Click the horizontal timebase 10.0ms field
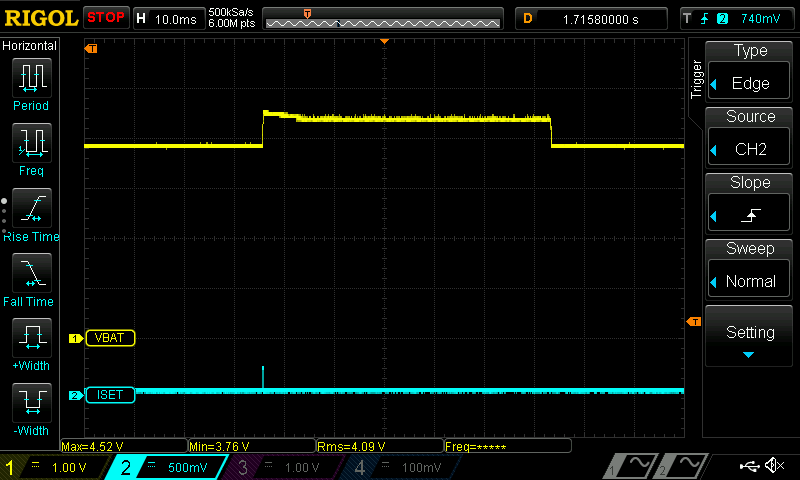This screenshot has height=480, width=800. [169, 19]
